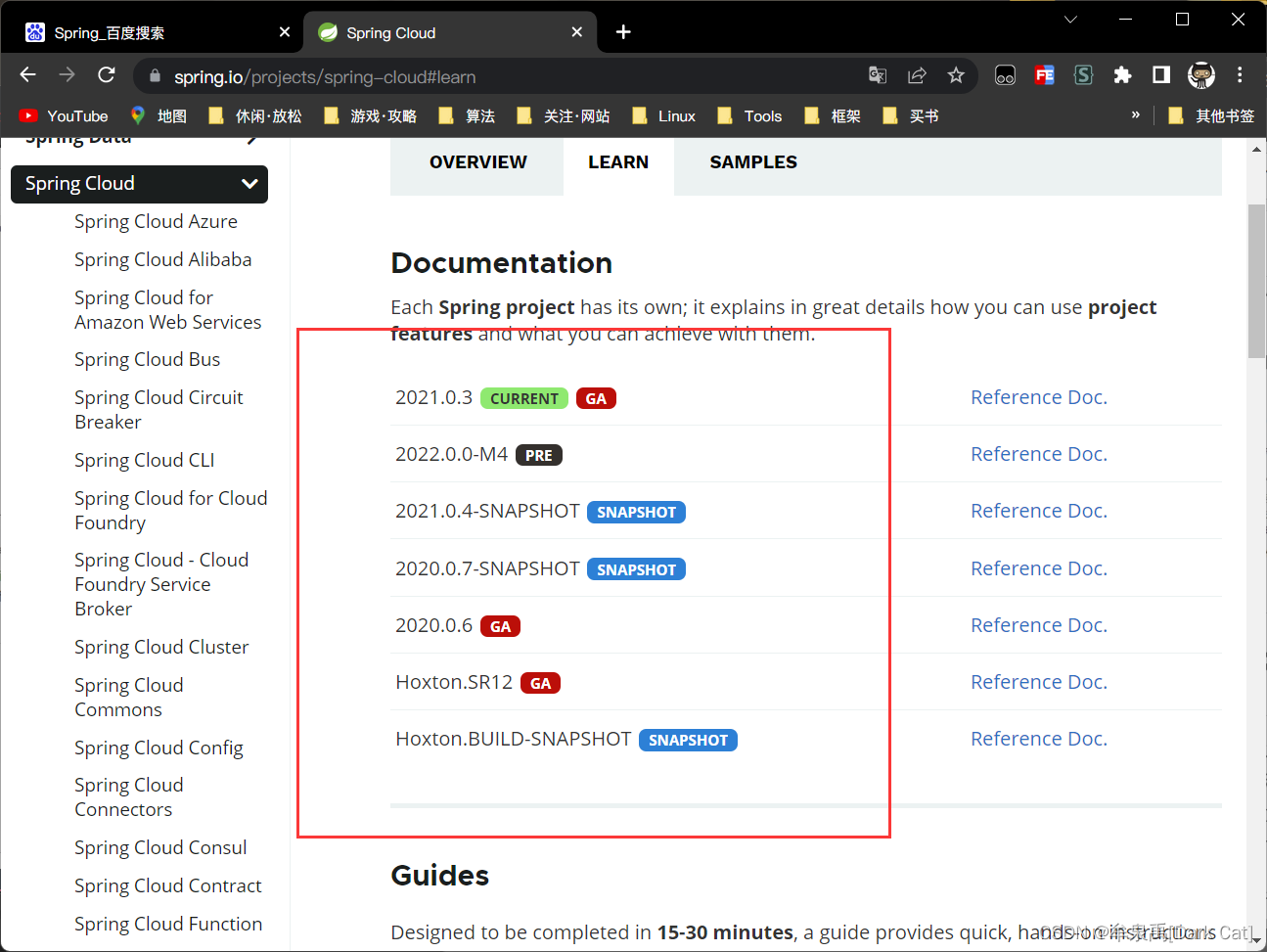Click the page vertical scrollbar thumb
The width and height of the screenshot is (1267, 952).
tap(1256, 282)
